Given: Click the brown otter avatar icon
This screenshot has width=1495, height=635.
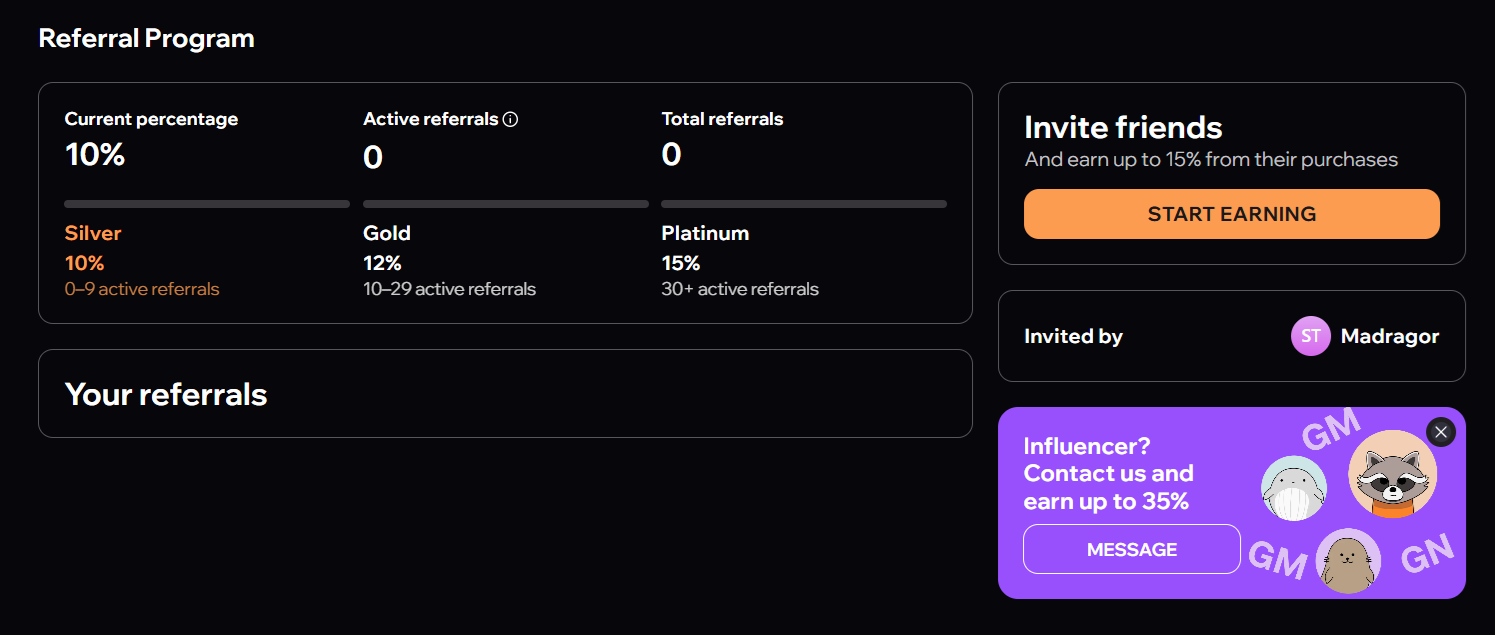Looking at the screenshot, I should tap(1347, 561).
